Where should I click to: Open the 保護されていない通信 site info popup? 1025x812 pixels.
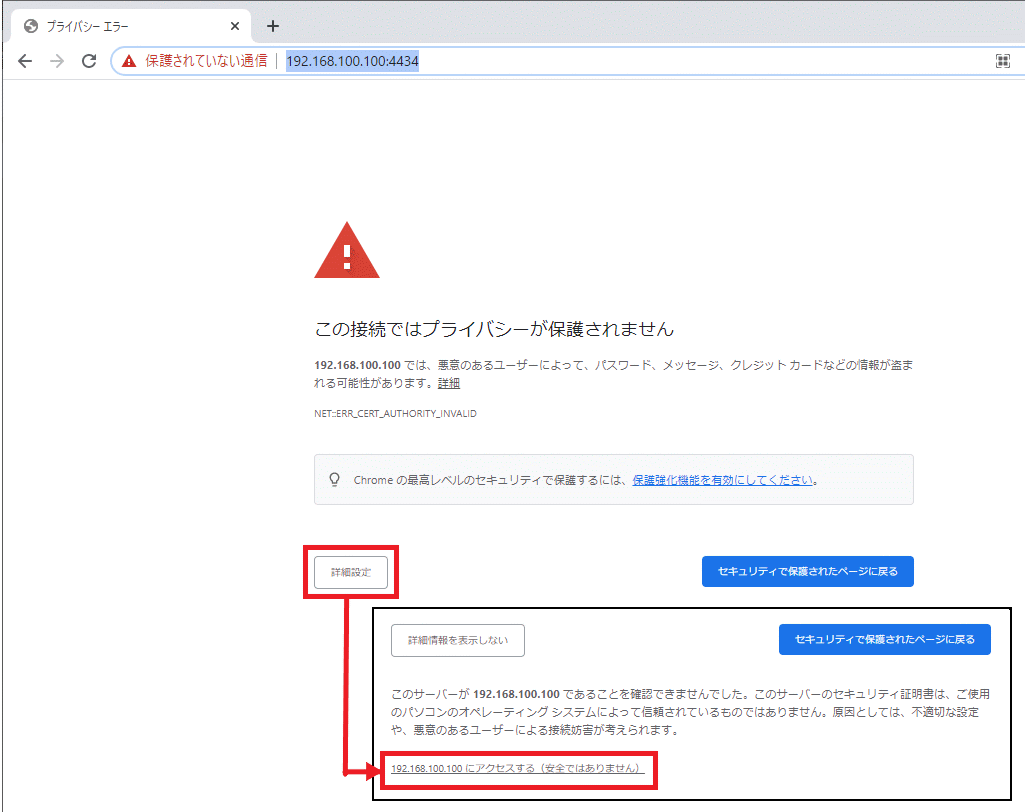click(205, 61)
